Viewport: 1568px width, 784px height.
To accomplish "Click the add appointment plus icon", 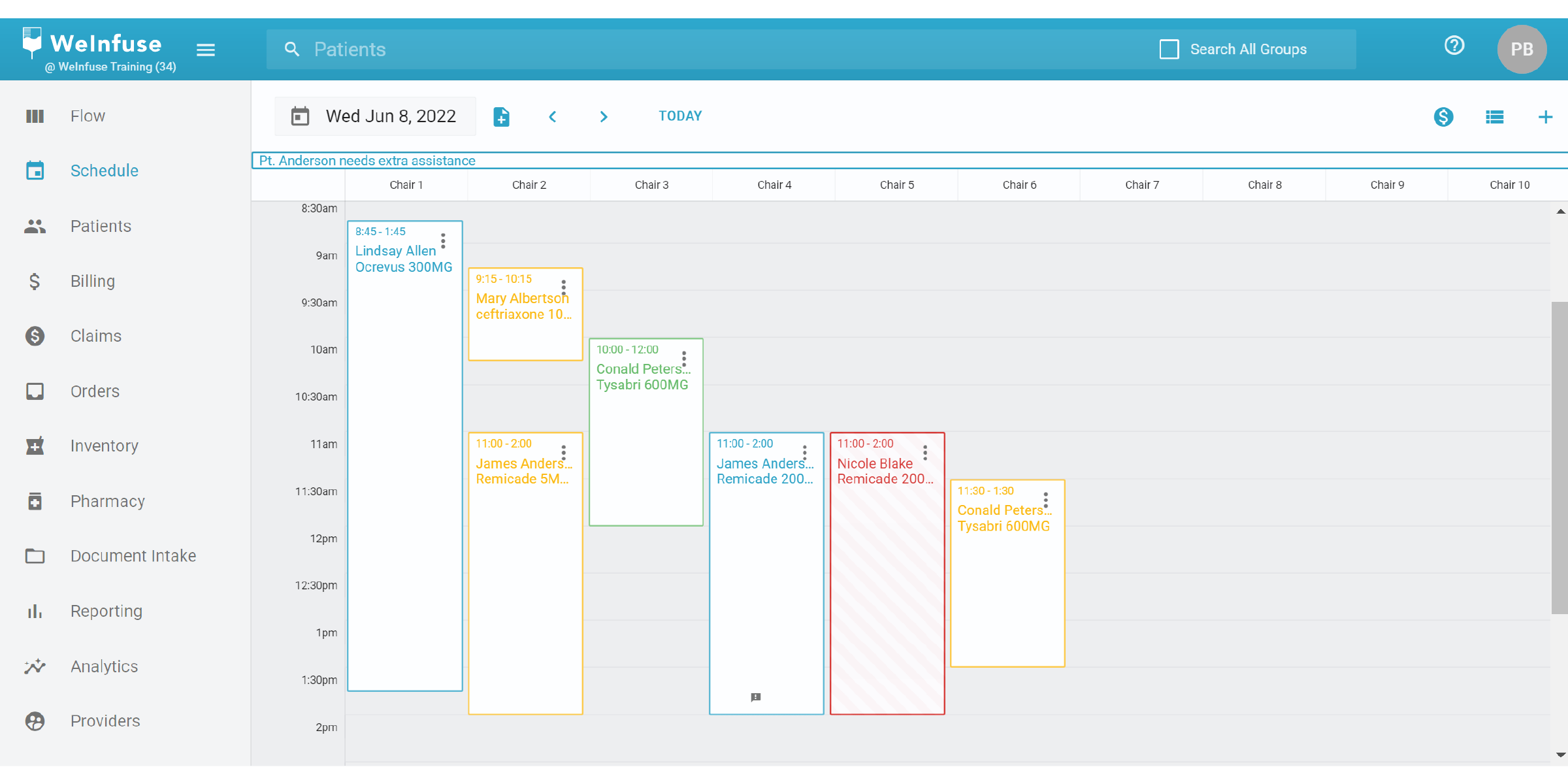I will tap(1545, 117).
